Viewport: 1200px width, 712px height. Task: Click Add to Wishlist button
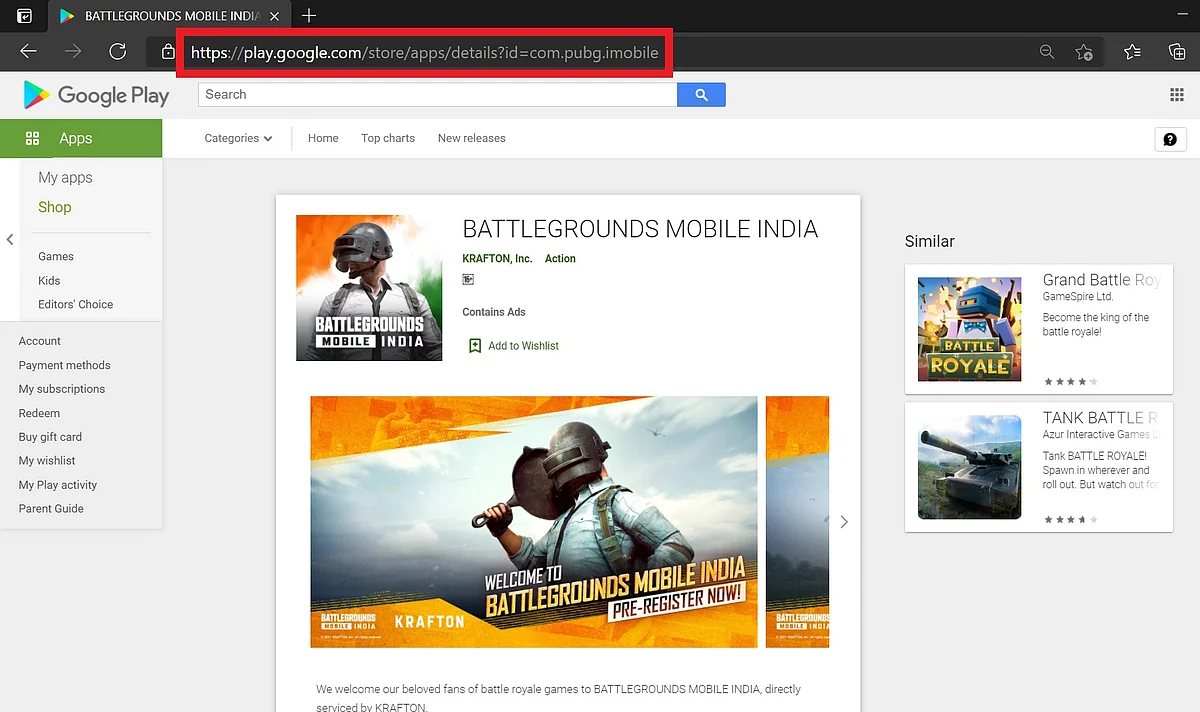tap(513, 346)
